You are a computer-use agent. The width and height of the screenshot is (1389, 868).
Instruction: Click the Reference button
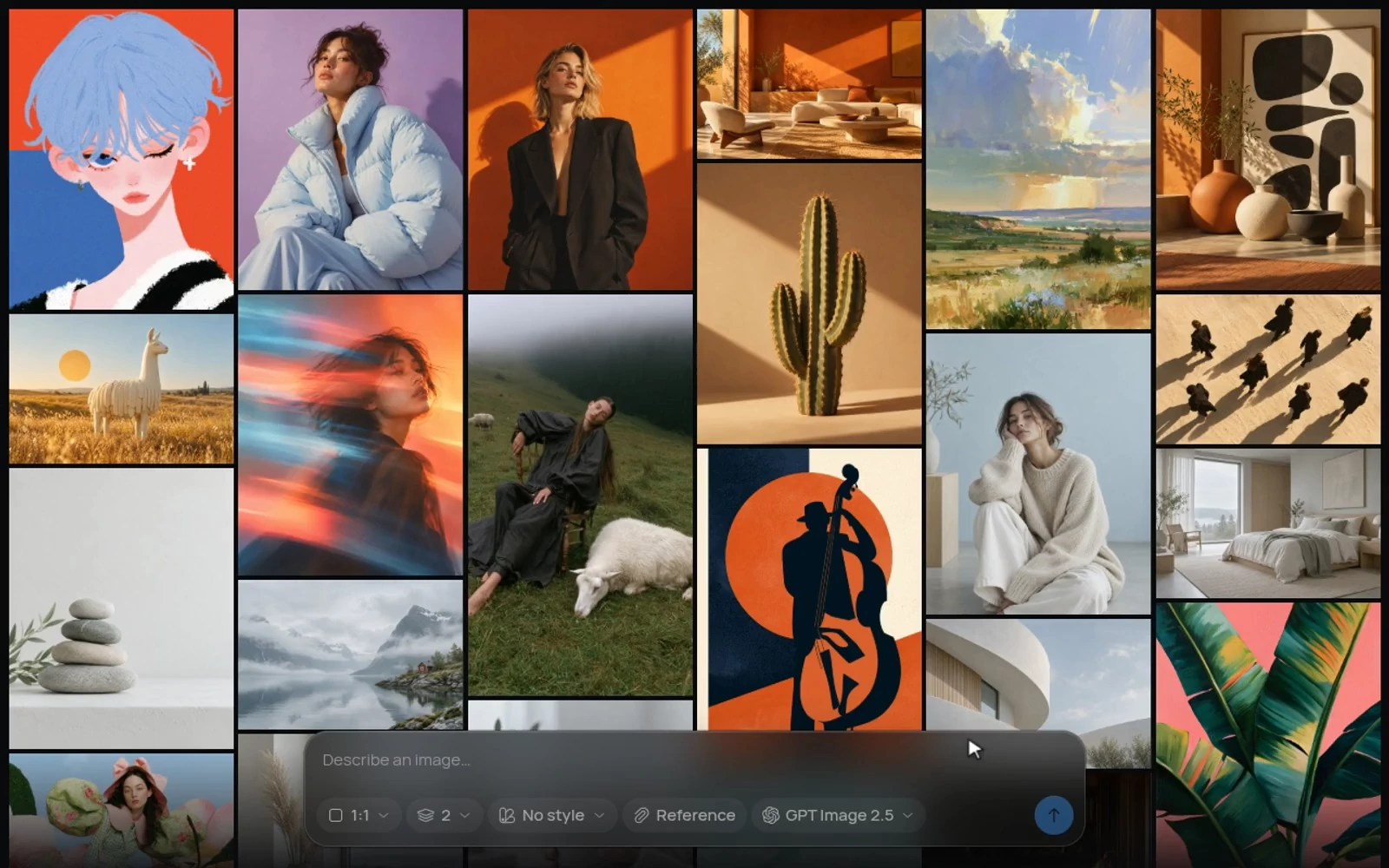(685, 815)
